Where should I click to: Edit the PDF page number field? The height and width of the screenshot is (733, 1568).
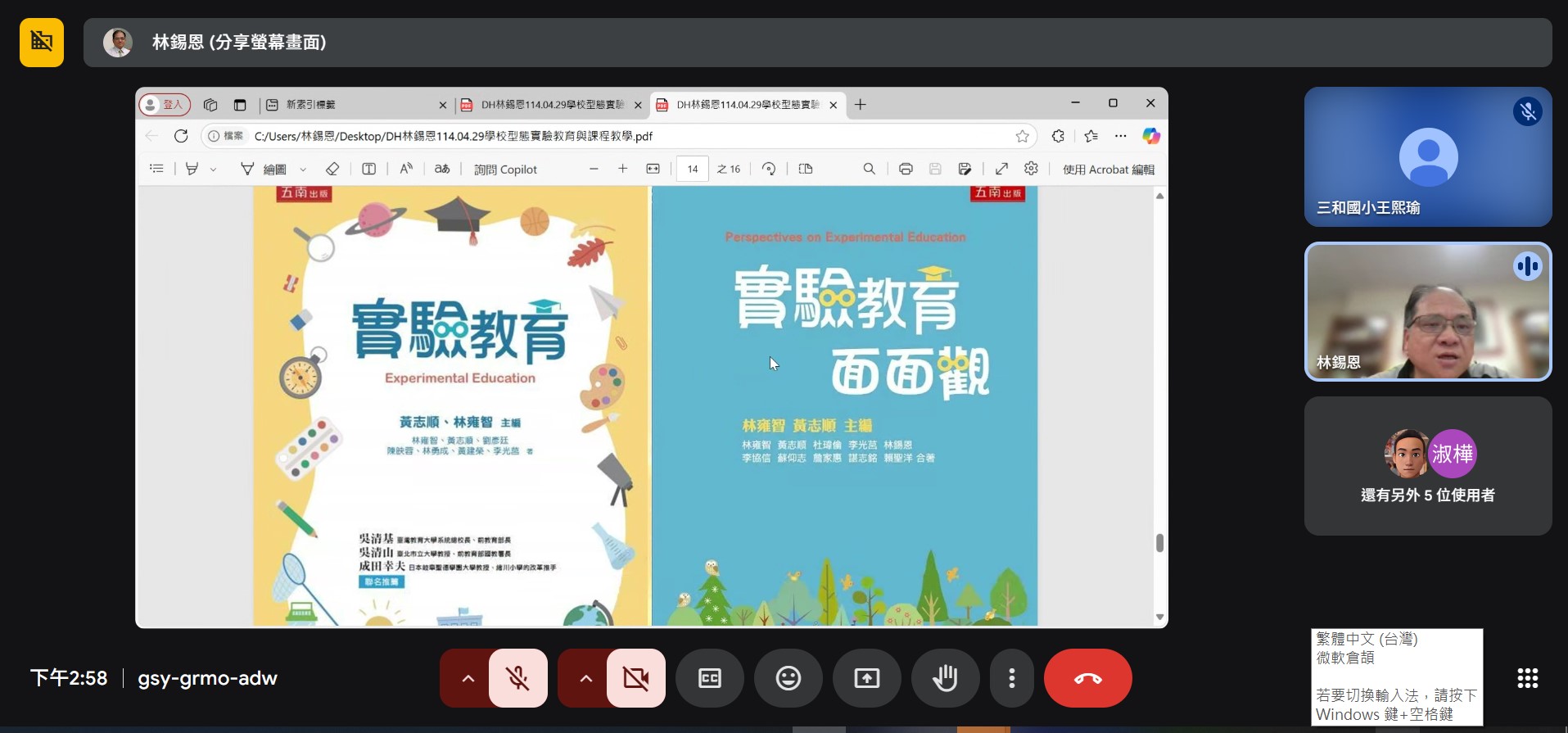[693, 169]
